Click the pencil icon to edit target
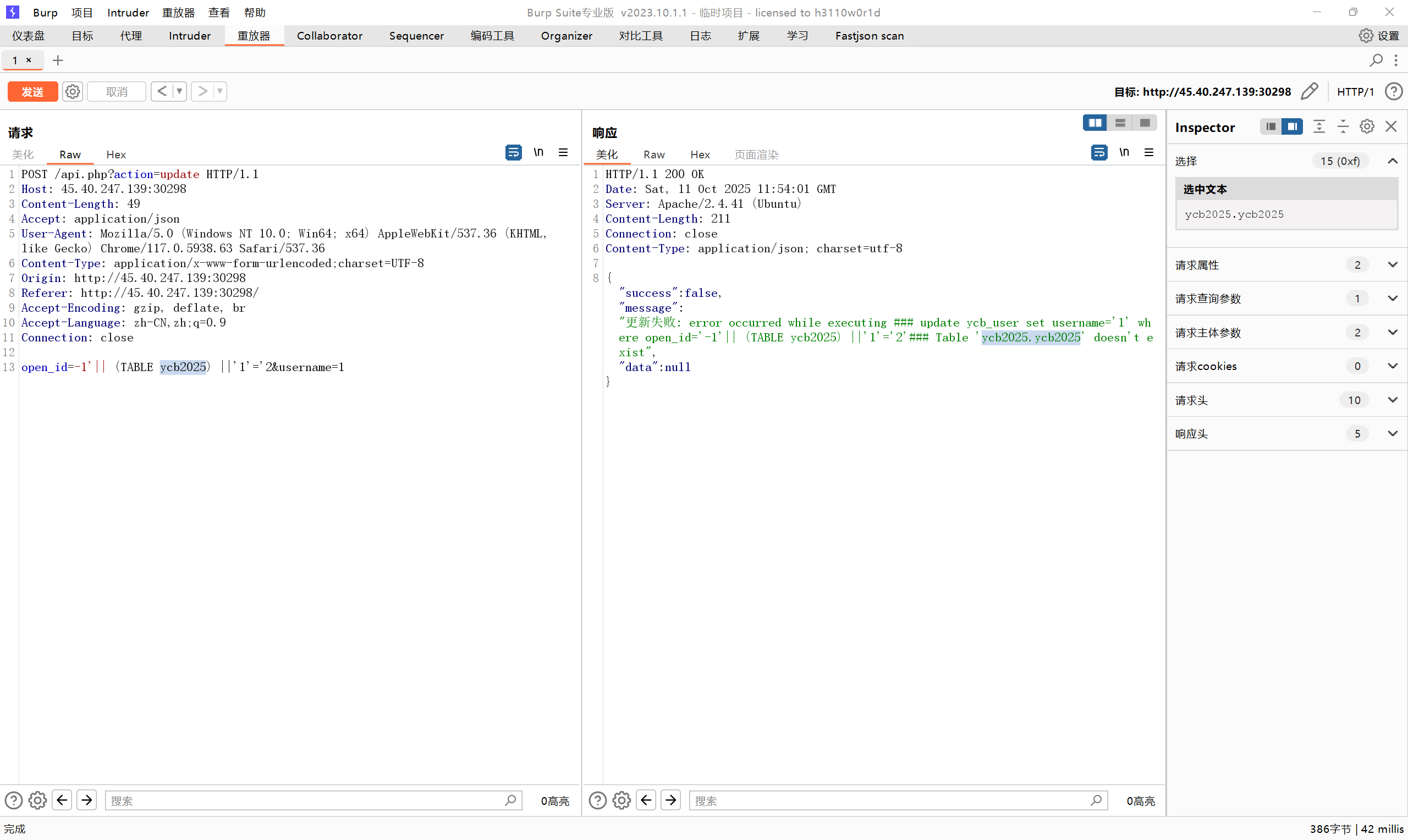 1310,91
